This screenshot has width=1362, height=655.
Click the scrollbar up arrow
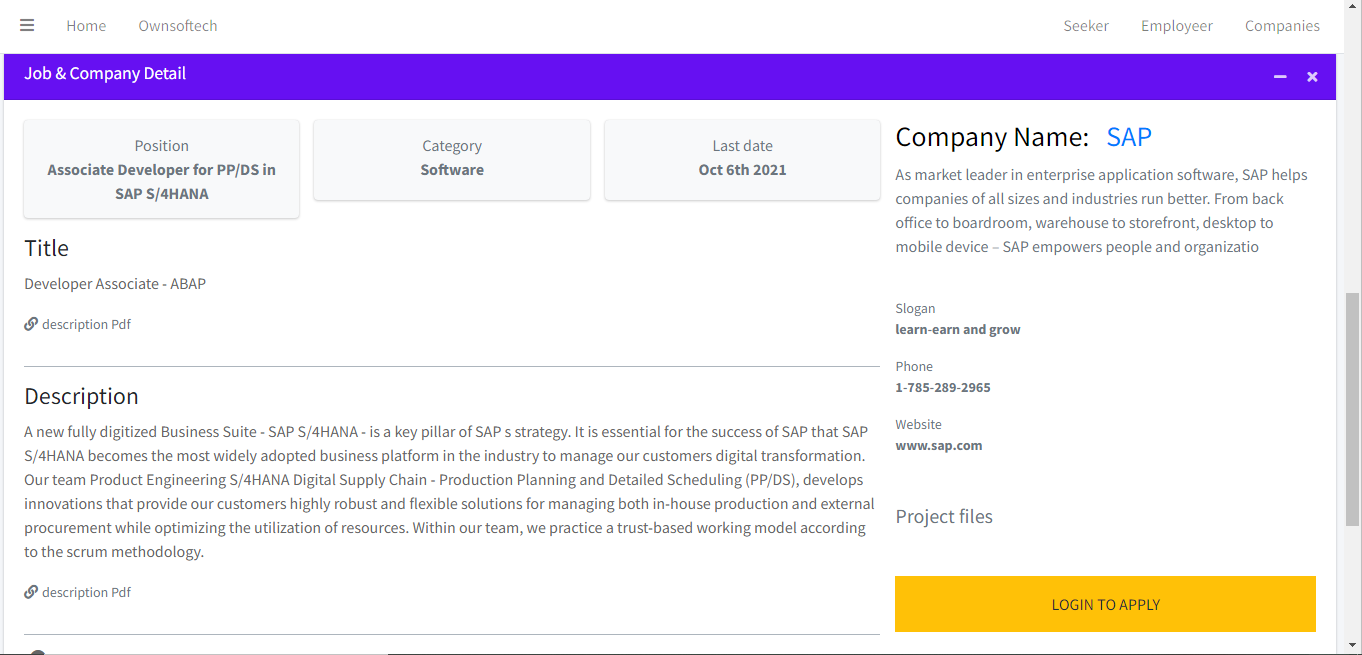click(1352, 8)
